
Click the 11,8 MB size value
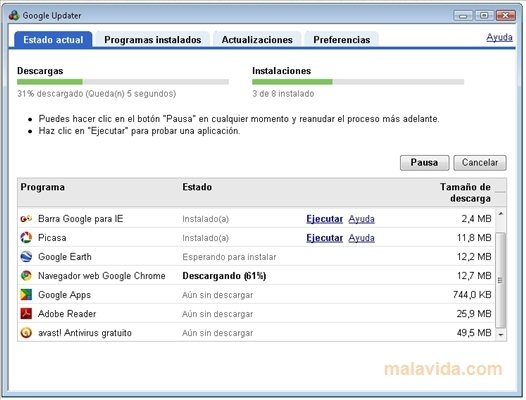(x=474, y=238)
